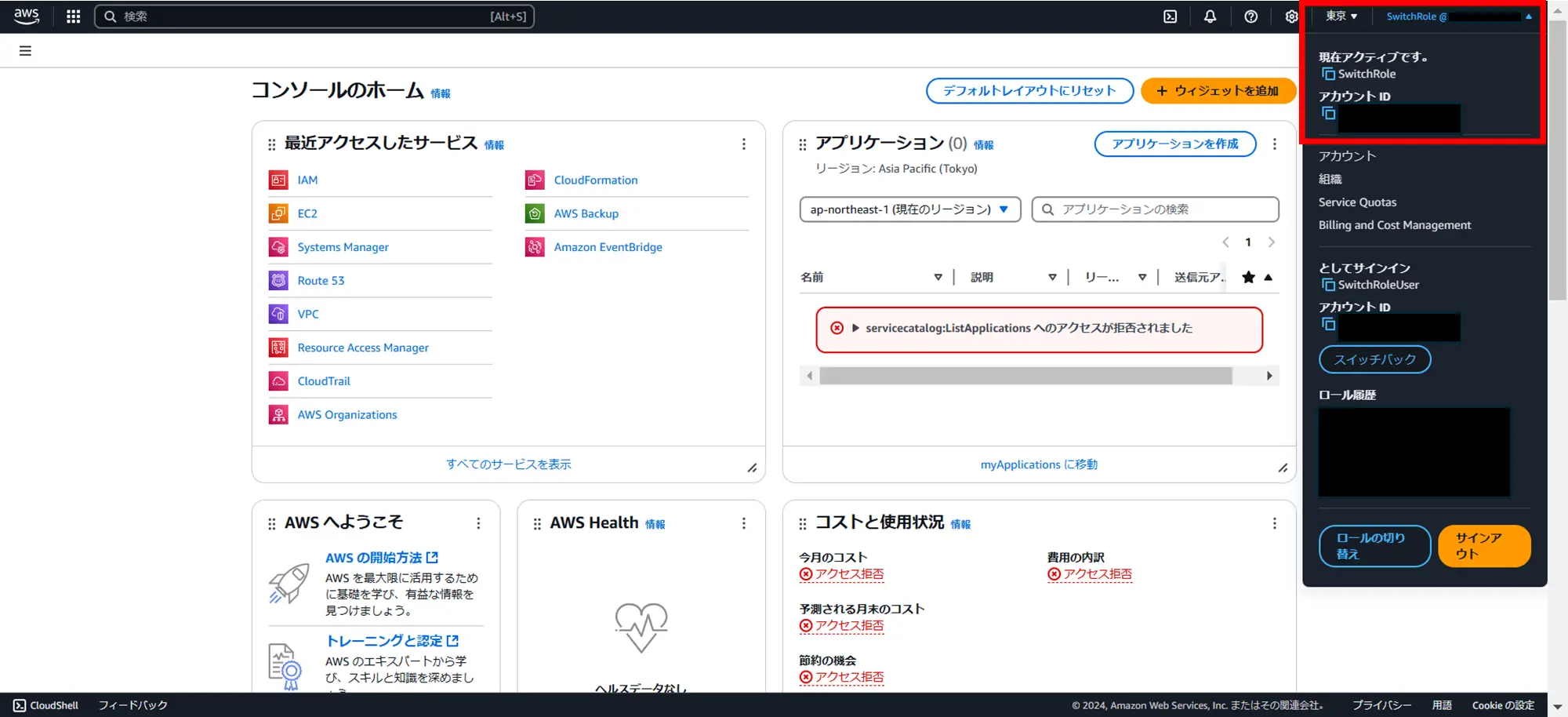Click the AWS logo home icon
The image size is (1568, 717).
tap(27, 16)
